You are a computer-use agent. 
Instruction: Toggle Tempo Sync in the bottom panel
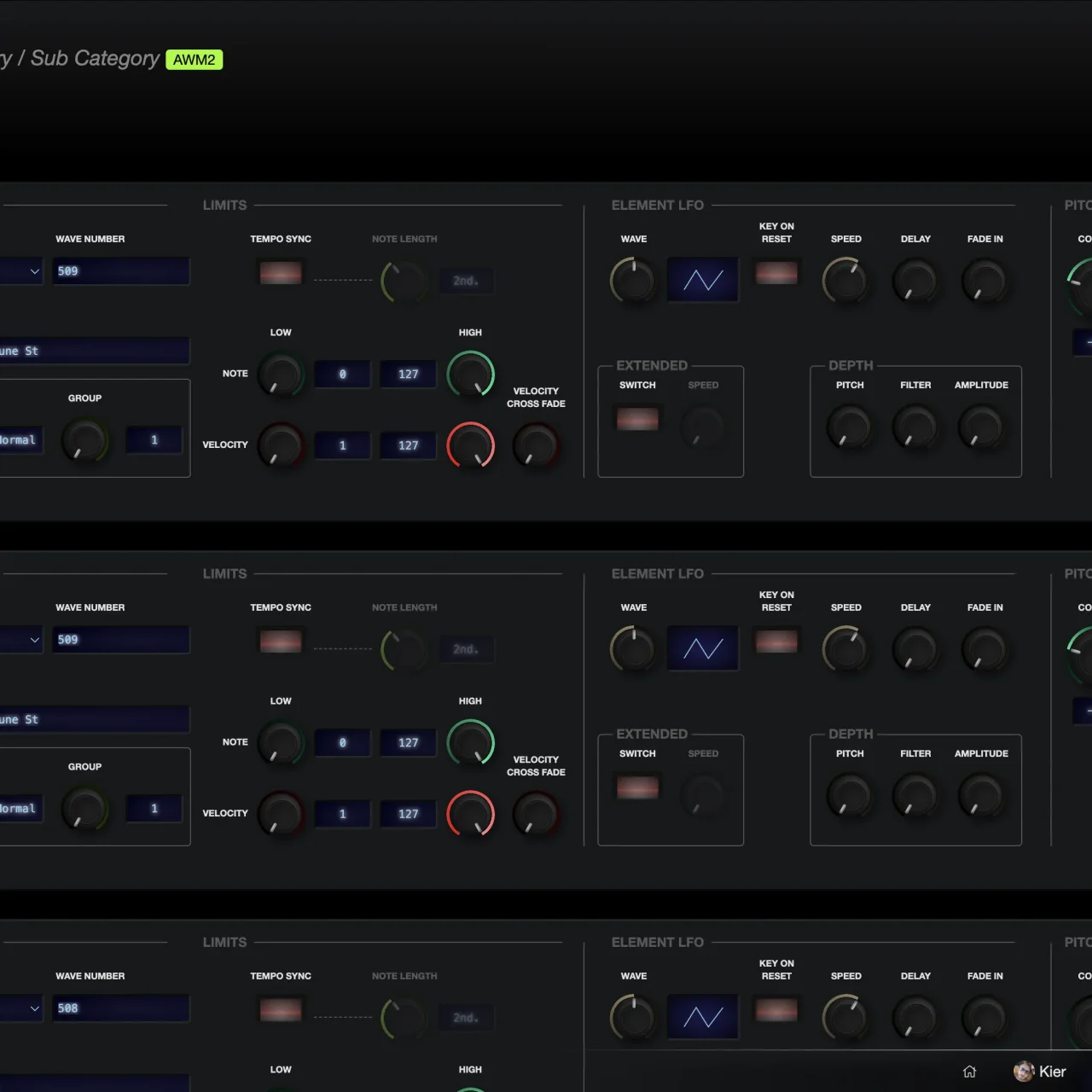[281, 1010]
